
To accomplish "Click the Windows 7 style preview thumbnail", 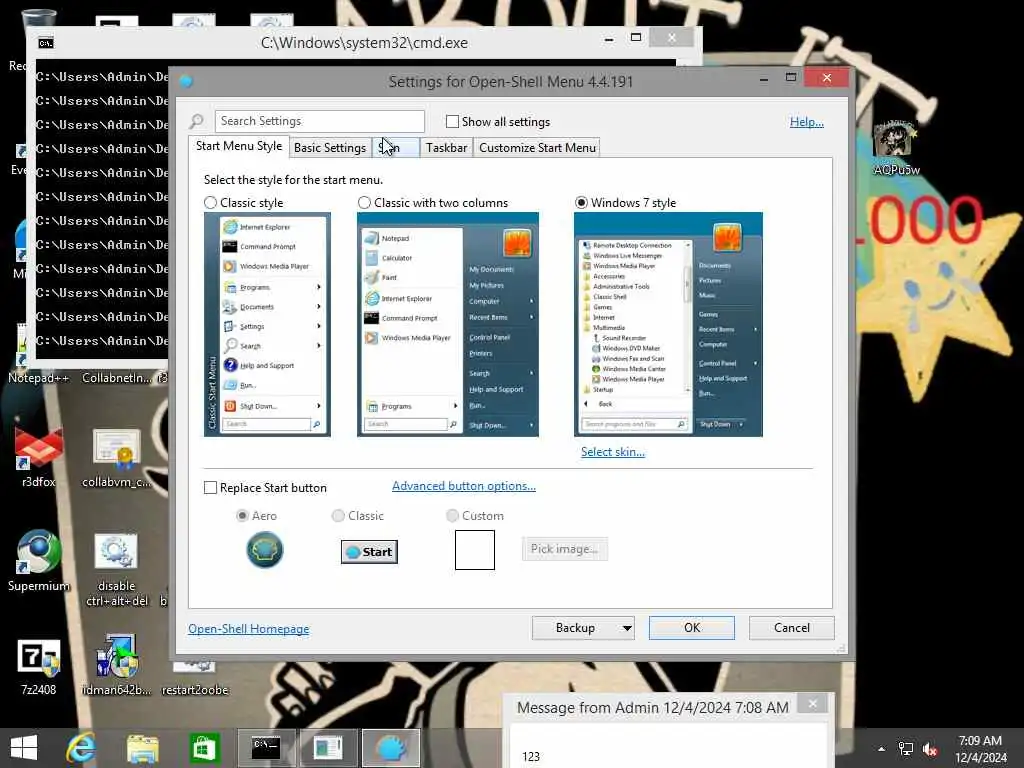I will pos(668,324).
